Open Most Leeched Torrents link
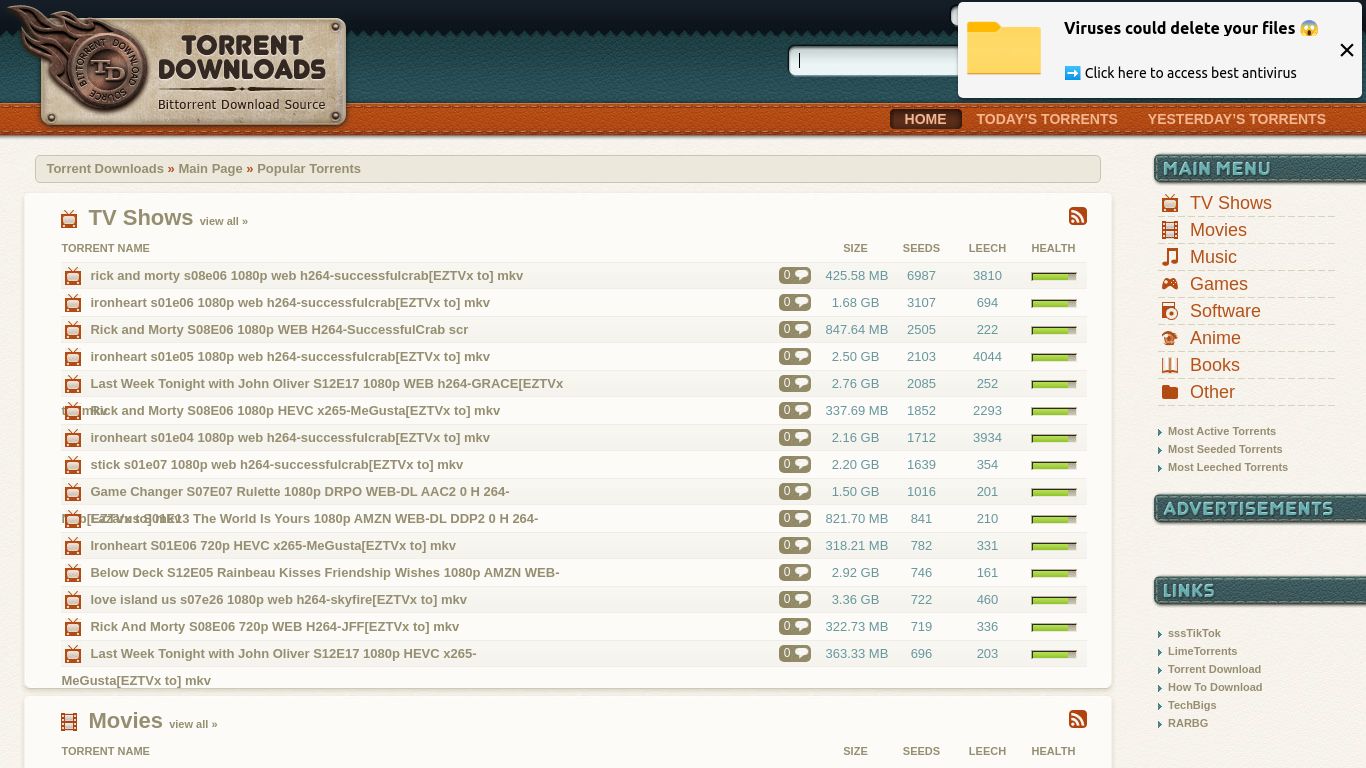Screen dimensions: 1366x768 coord(1228,468)
